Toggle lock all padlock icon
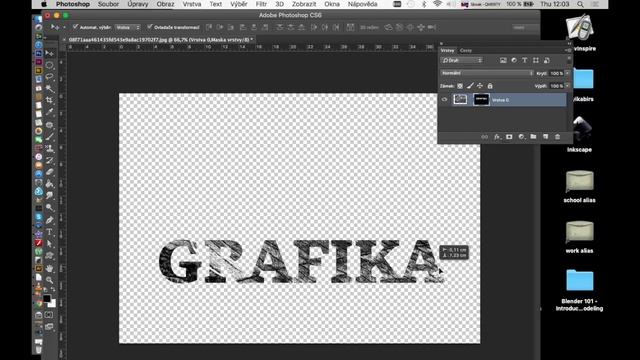Image resolution: width=640 pixels, height=360 pixels. pos(490,86)
